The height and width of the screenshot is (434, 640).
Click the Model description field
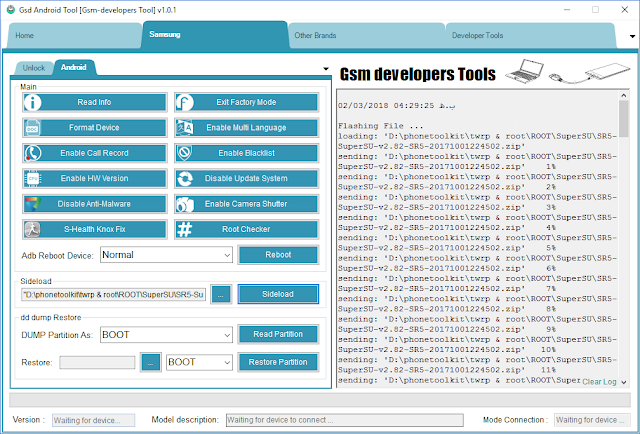[345, 420]
